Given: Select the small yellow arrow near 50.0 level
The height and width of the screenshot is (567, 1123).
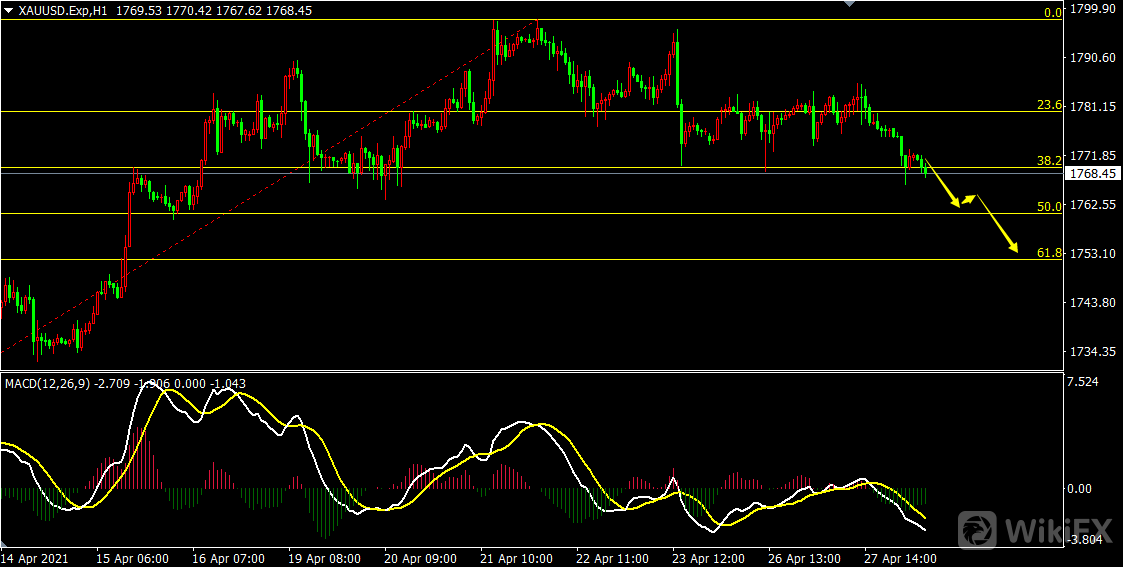Looking at the screenshot, I should [x=969, y=199].
